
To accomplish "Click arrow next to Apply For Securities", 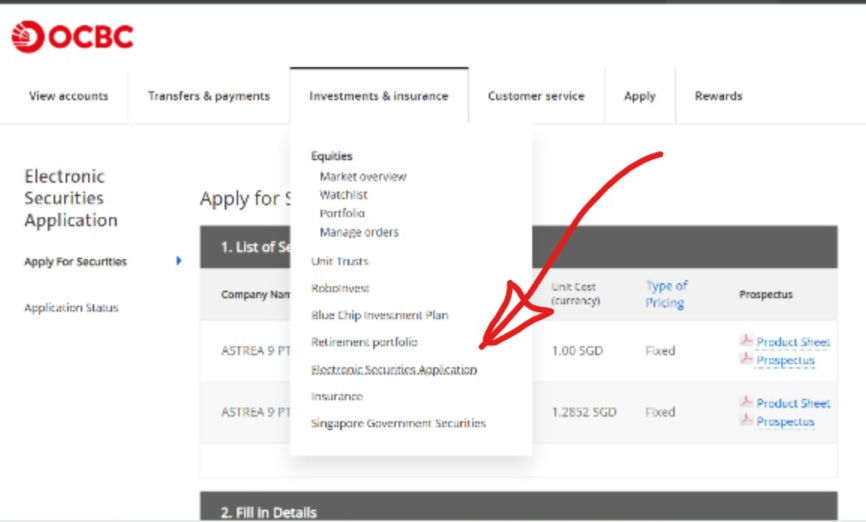I will (178, 261).
